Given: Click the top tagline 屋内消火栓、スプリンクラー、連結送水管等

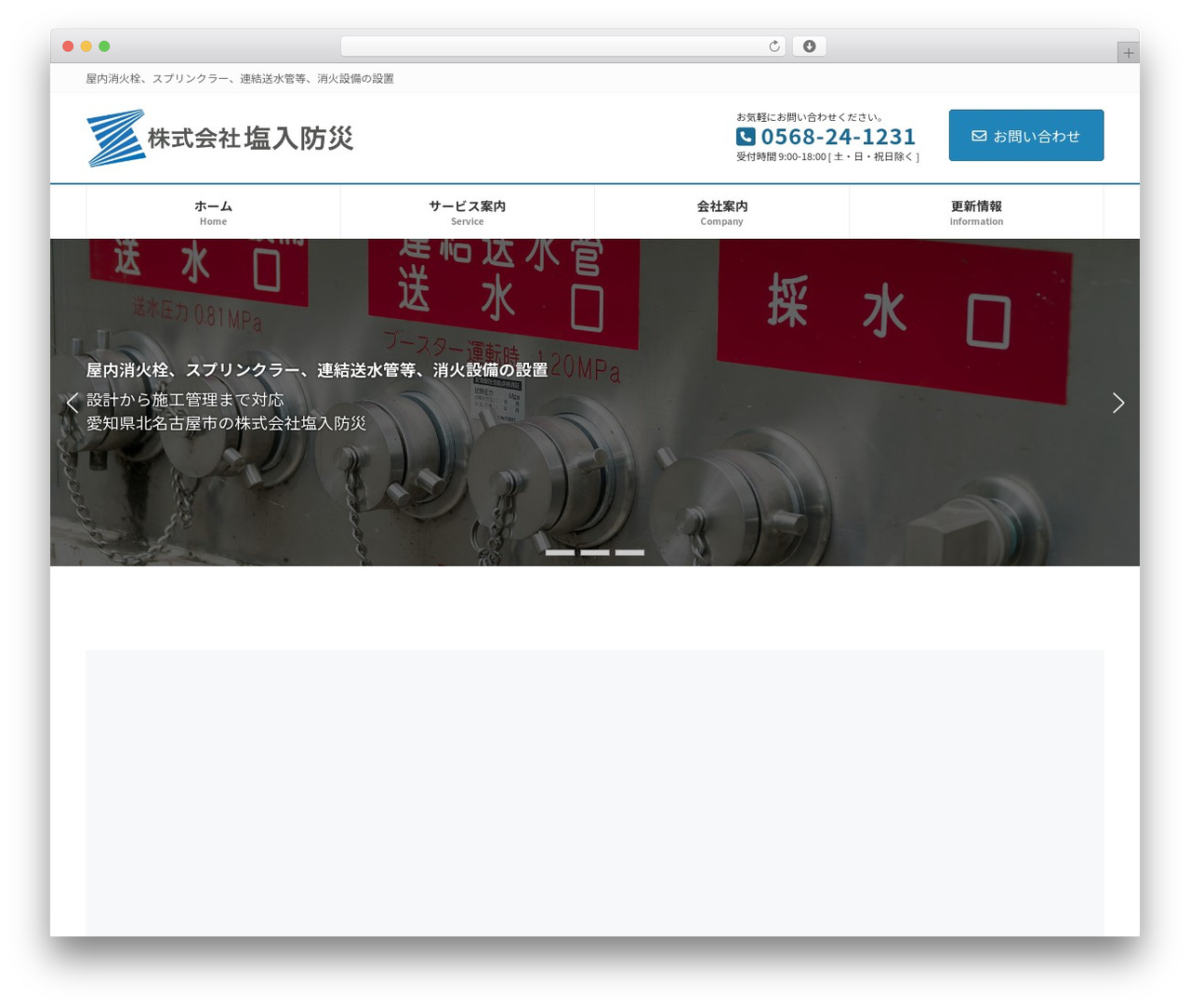Looking at the screenshot, I should pyautogui.click(x=240, y=79).
